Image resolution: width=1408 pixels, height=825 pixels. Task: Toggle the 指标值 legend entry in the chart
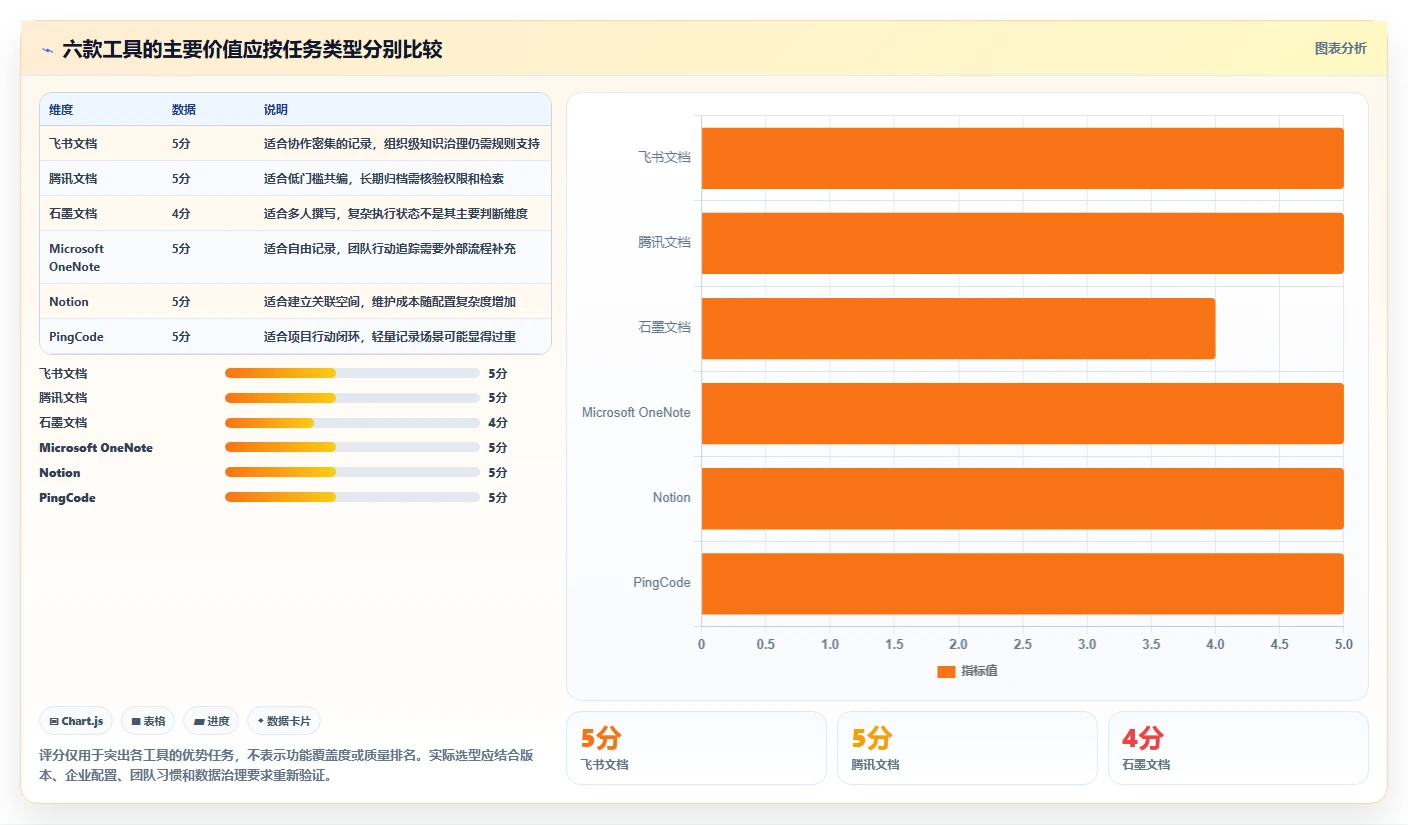pos(967,671)
